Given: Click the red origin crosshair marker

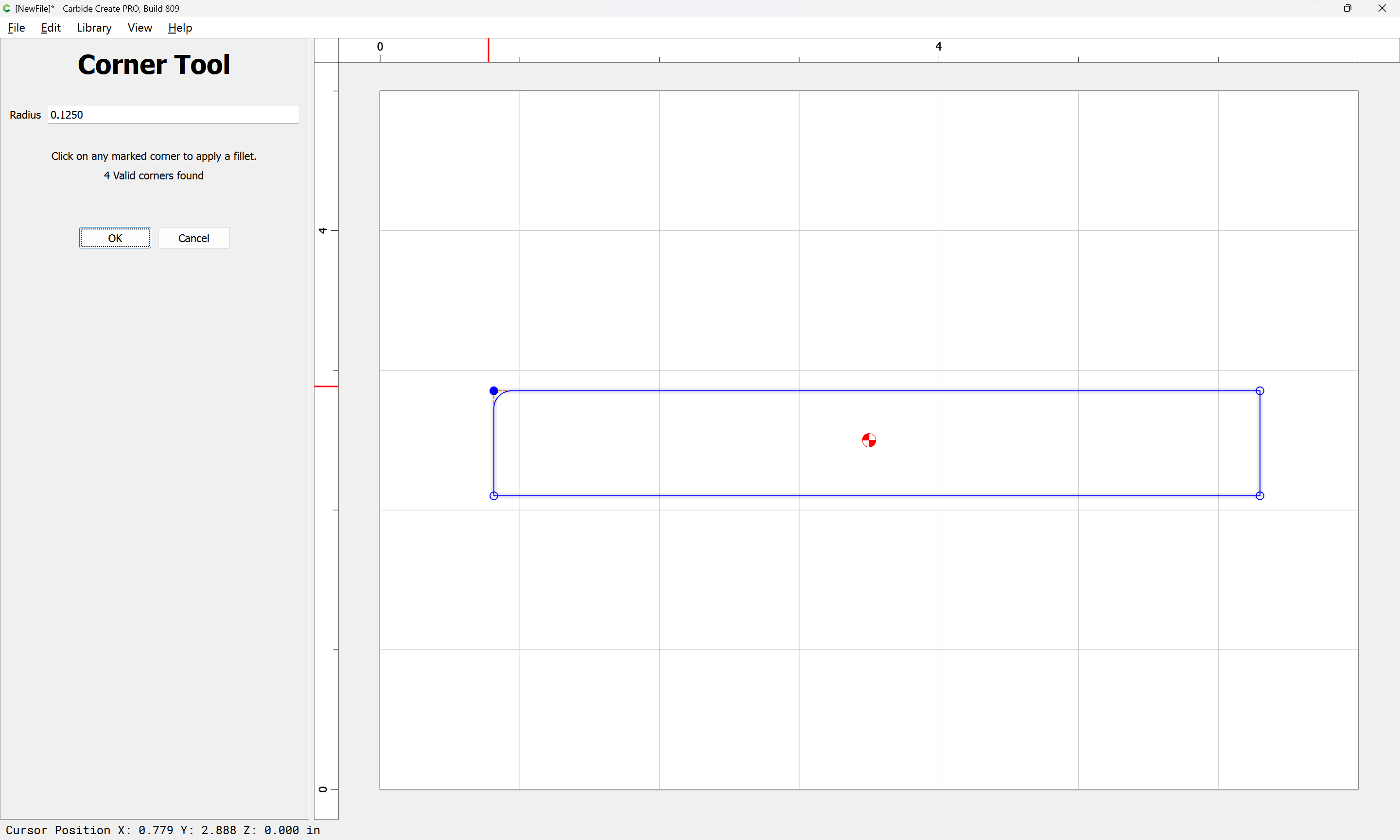Looking at the screenshot, I should pyautogui.click(x=869, y=440).
